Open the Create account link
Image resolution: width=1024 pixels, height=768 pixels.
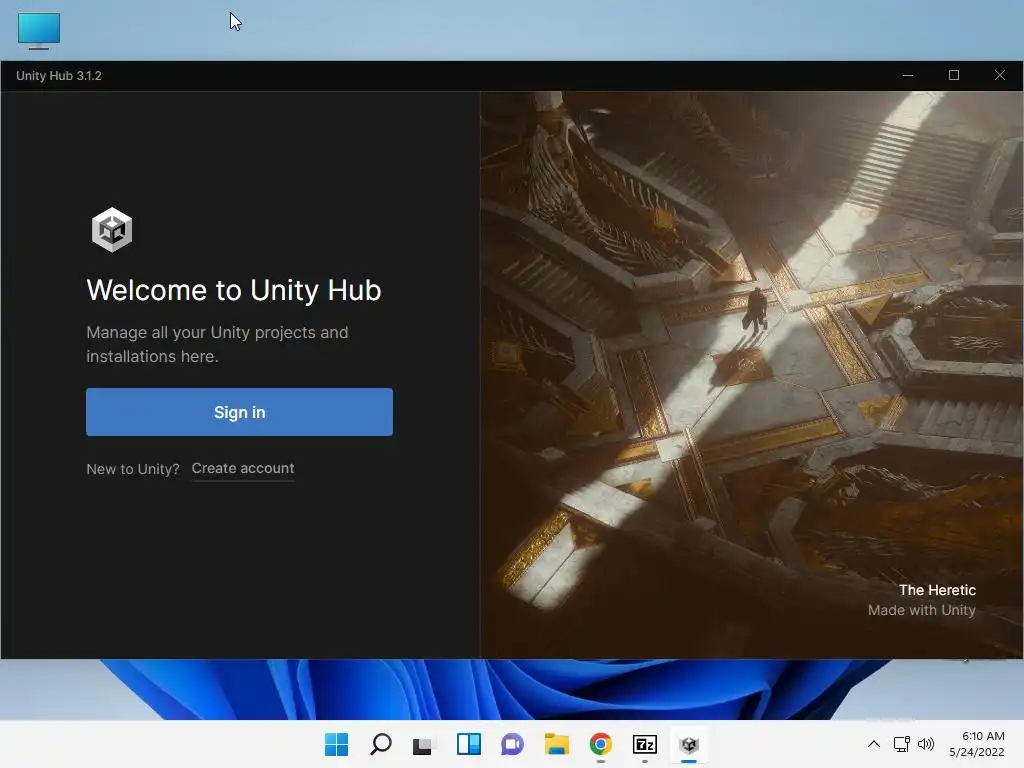click(242, 468)
